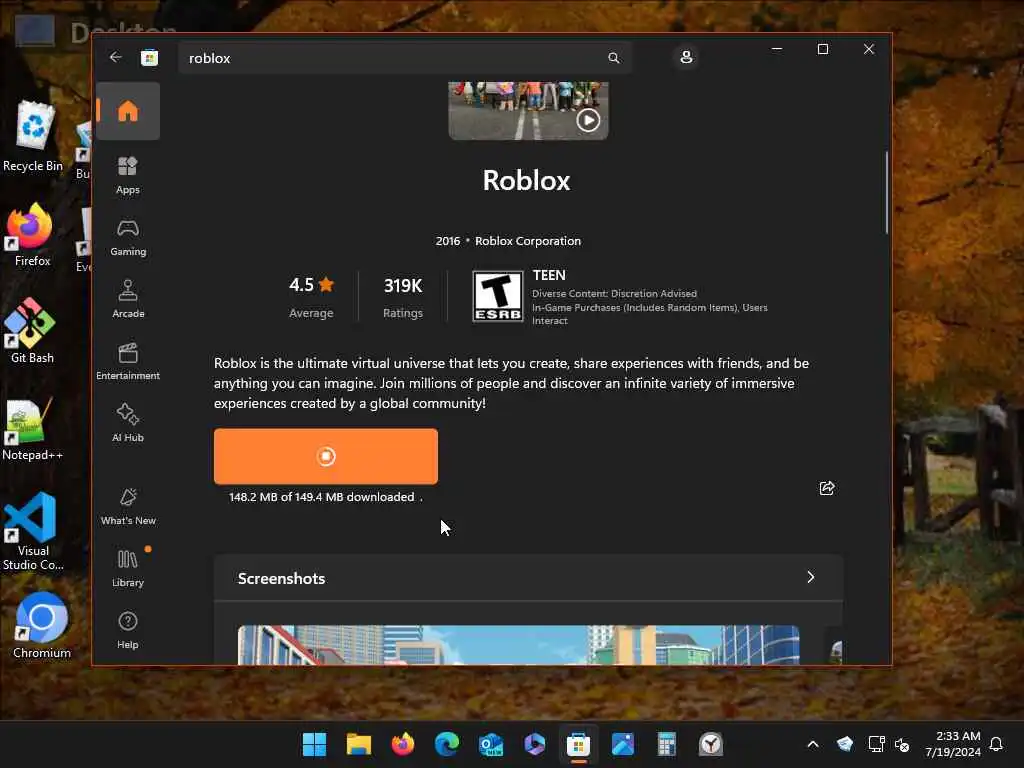
Task: Click the ESRB Teen rating badge
Action: [498, 296]
